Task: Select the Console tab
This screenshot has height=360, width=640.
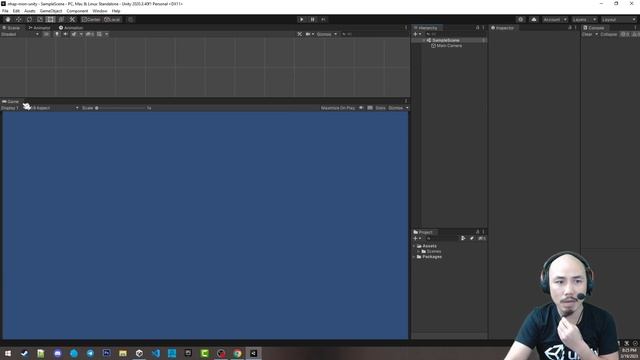Action: coord(594,28)
